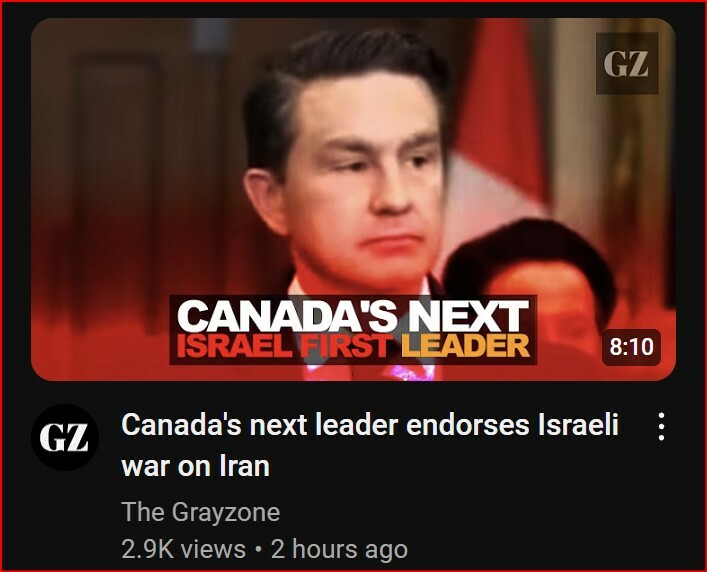Click the '2 hours ago' upload time
Screen dimensions: 707x572
[339, 549]
